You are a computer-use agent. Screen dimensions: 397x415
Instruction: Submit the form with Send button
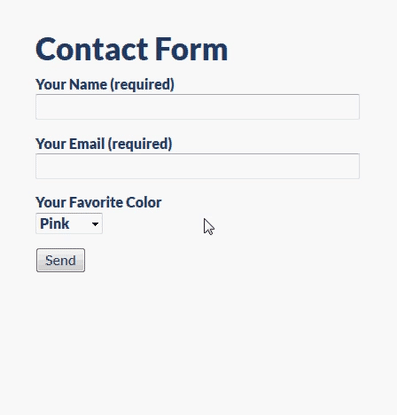tap(60, 260)
